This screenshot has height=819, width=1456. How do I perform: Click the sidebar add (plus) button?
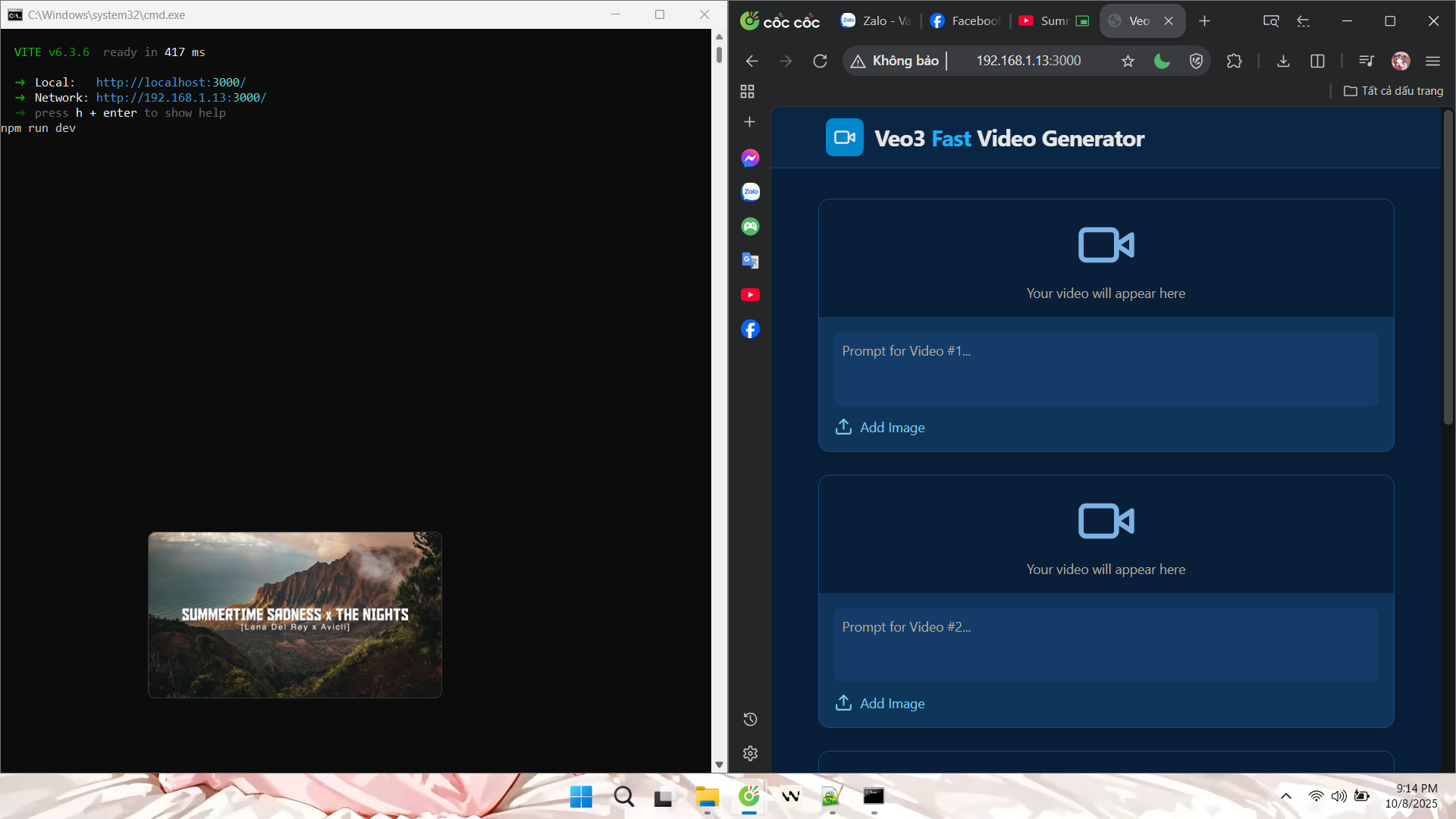click(x=749, y=121)
